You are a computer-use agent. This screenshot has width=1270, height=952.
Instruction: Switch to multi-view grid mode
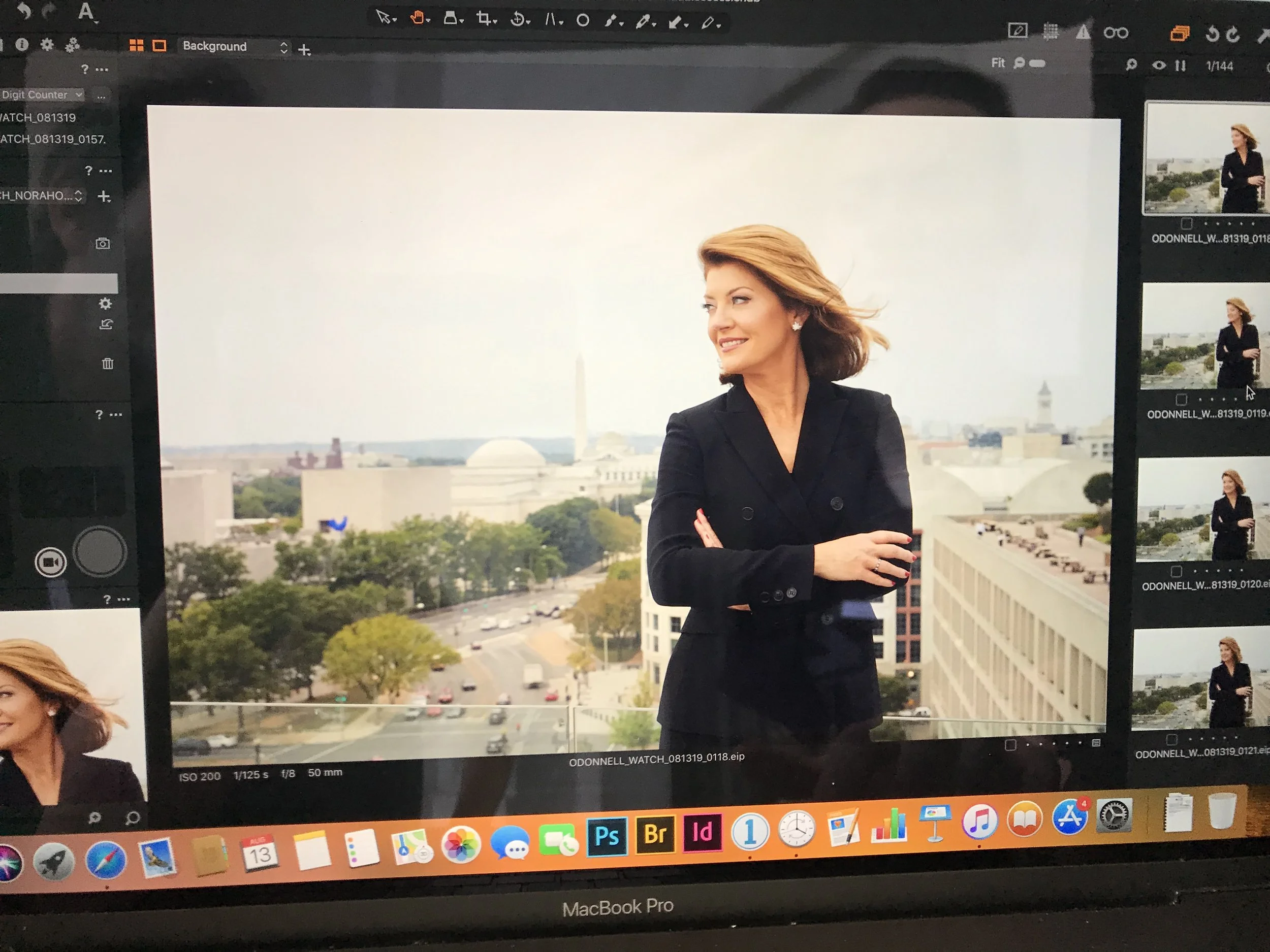coord(136,45)
